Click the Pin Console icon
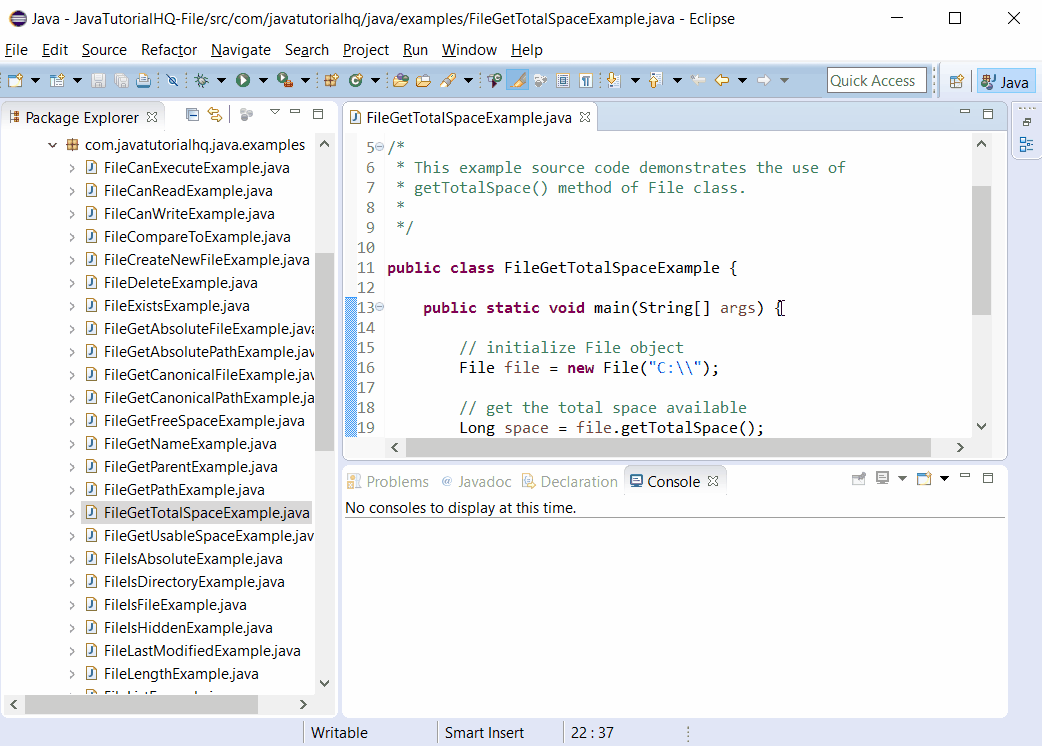Screen dimensions: 1042x746 coord(859,478)
